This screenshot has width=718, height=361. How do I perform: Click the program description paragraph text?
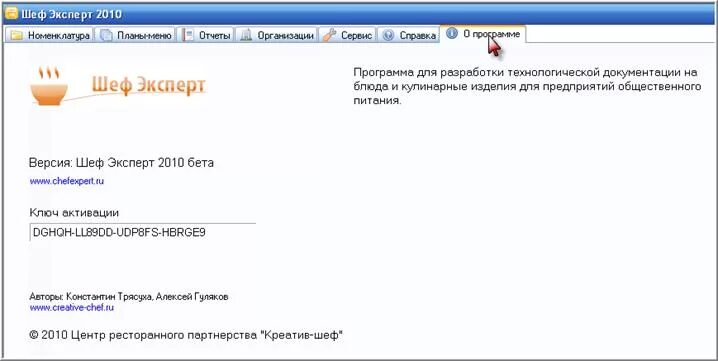527,87
